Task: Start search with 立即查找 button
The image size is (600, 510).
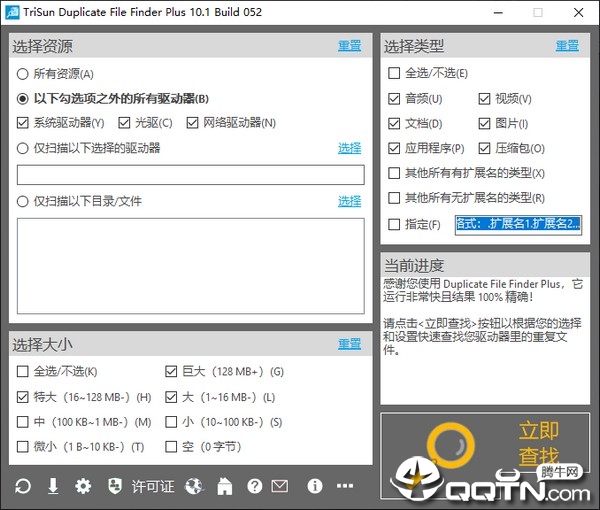Action: [x=485, y=456]
